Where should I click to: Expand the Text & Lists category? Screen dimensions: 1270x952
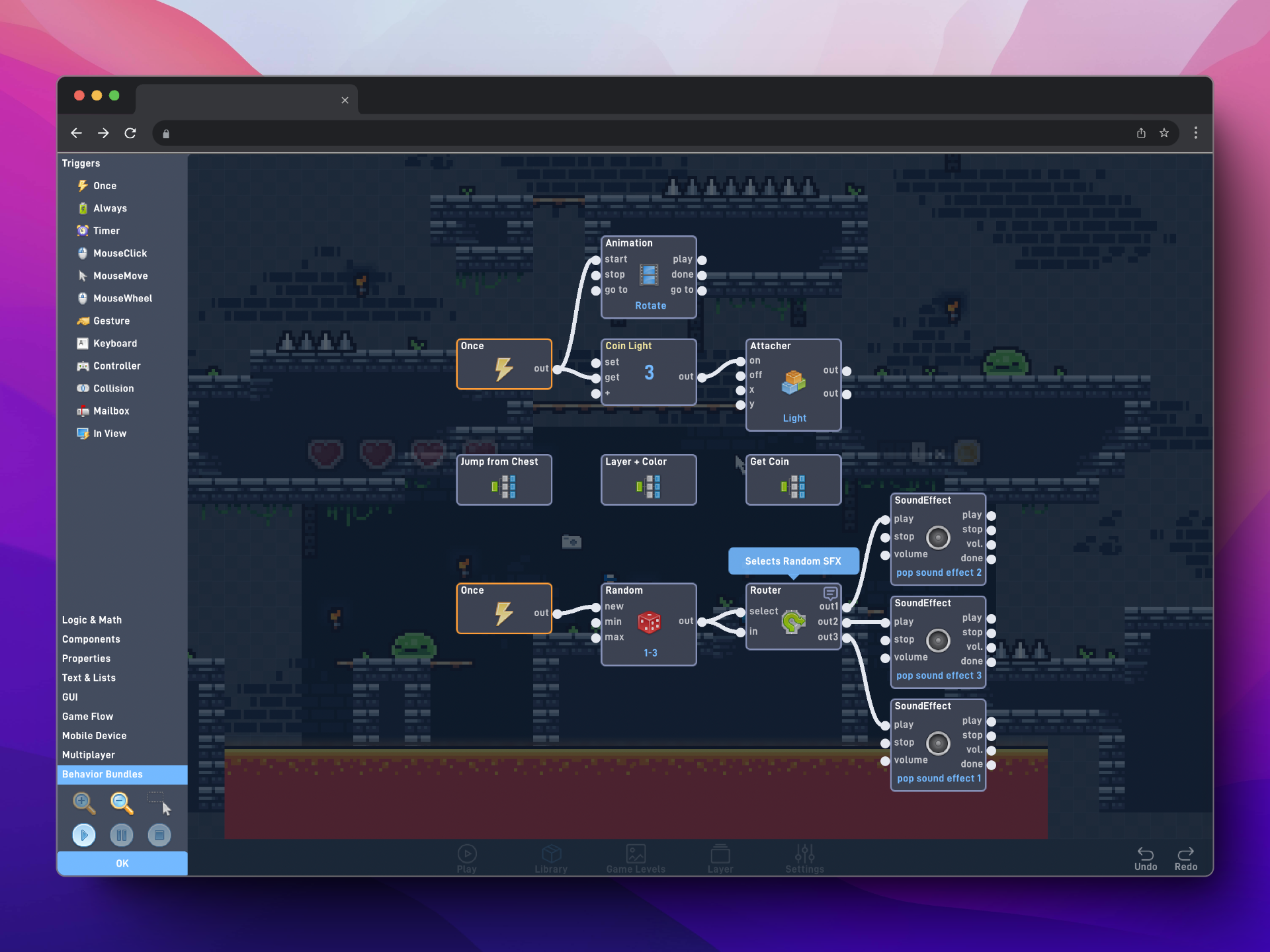tap(89, 678)
